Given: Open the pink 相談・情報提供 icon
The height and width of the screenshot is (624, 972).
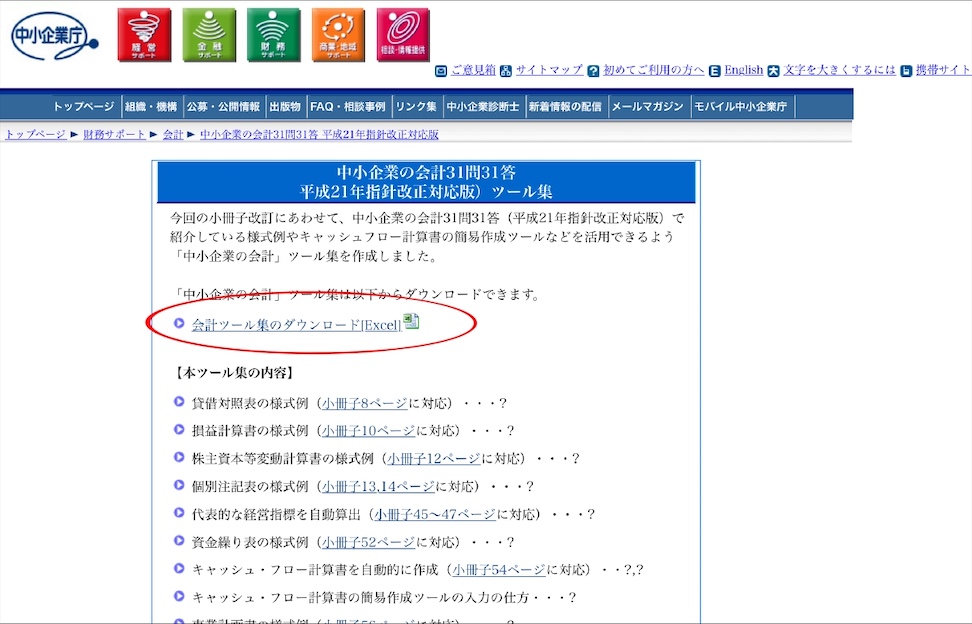Looking at the screenshot, I should tap(402, 35).
